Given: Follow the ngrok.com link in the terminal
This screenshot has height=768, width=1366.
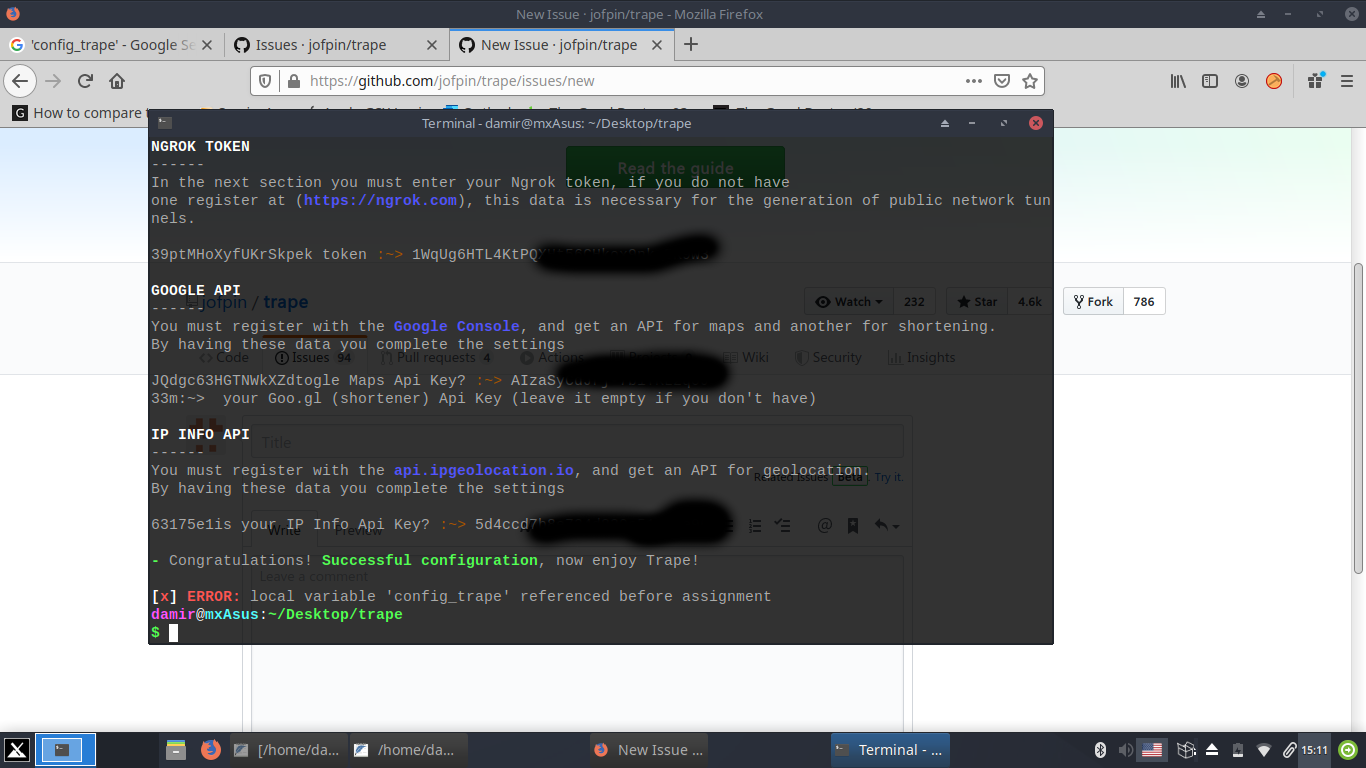Looking at the screenshot, I should (379, 200).
